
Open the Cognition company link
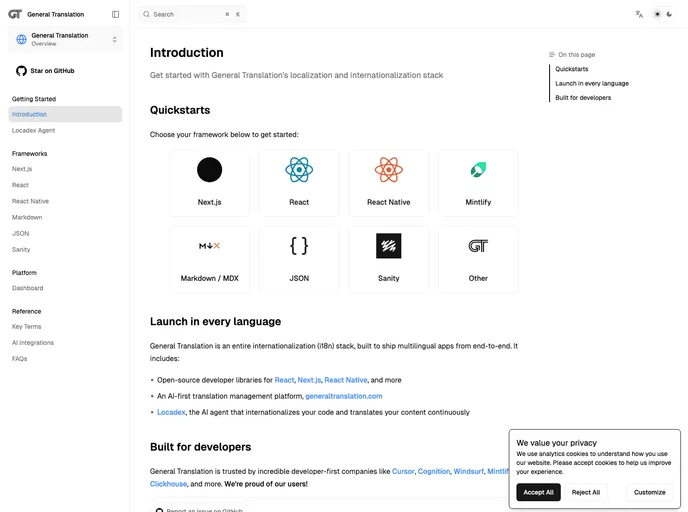[x=434, y=471]
